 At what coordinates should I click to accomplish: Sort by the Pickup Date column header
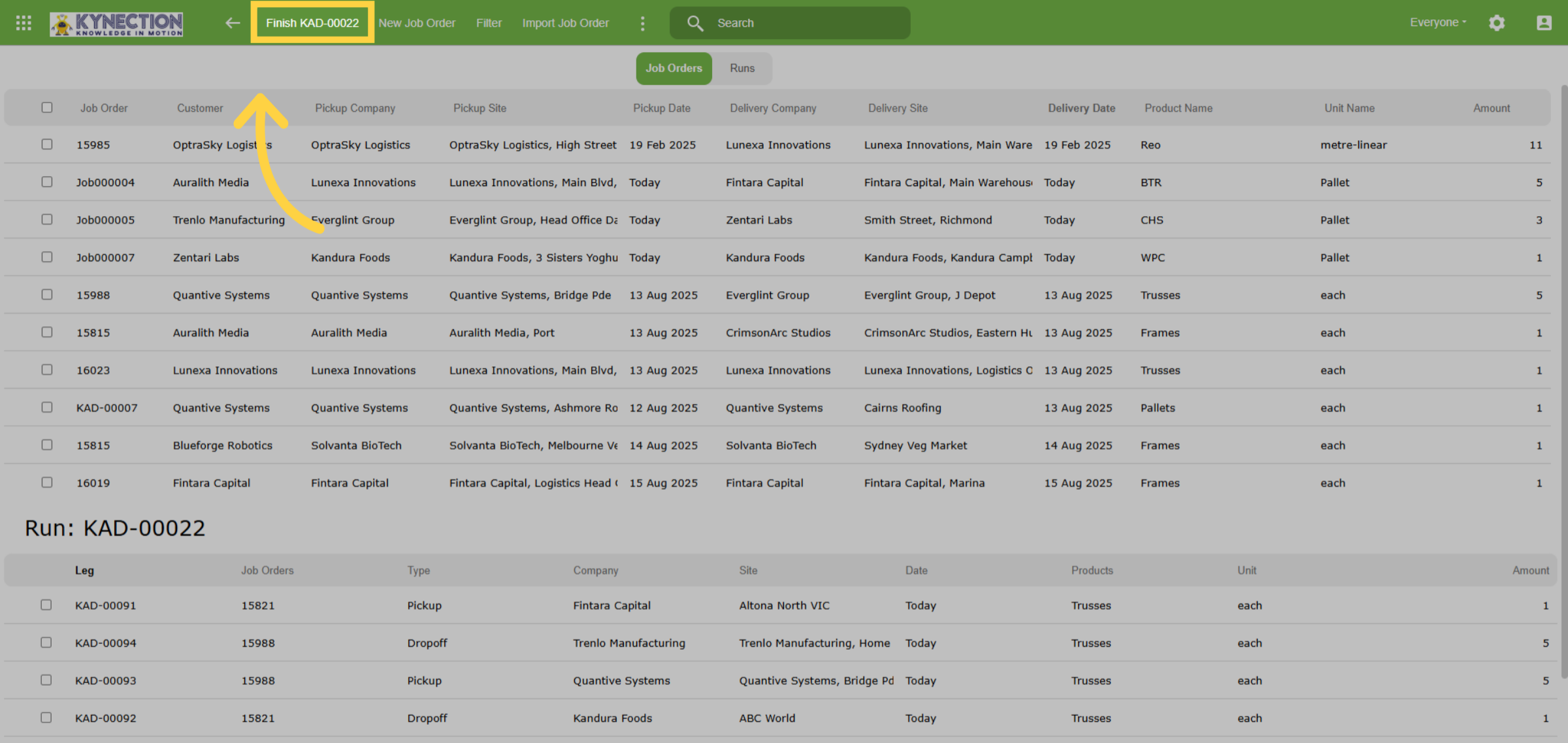(x=661, y=108)
